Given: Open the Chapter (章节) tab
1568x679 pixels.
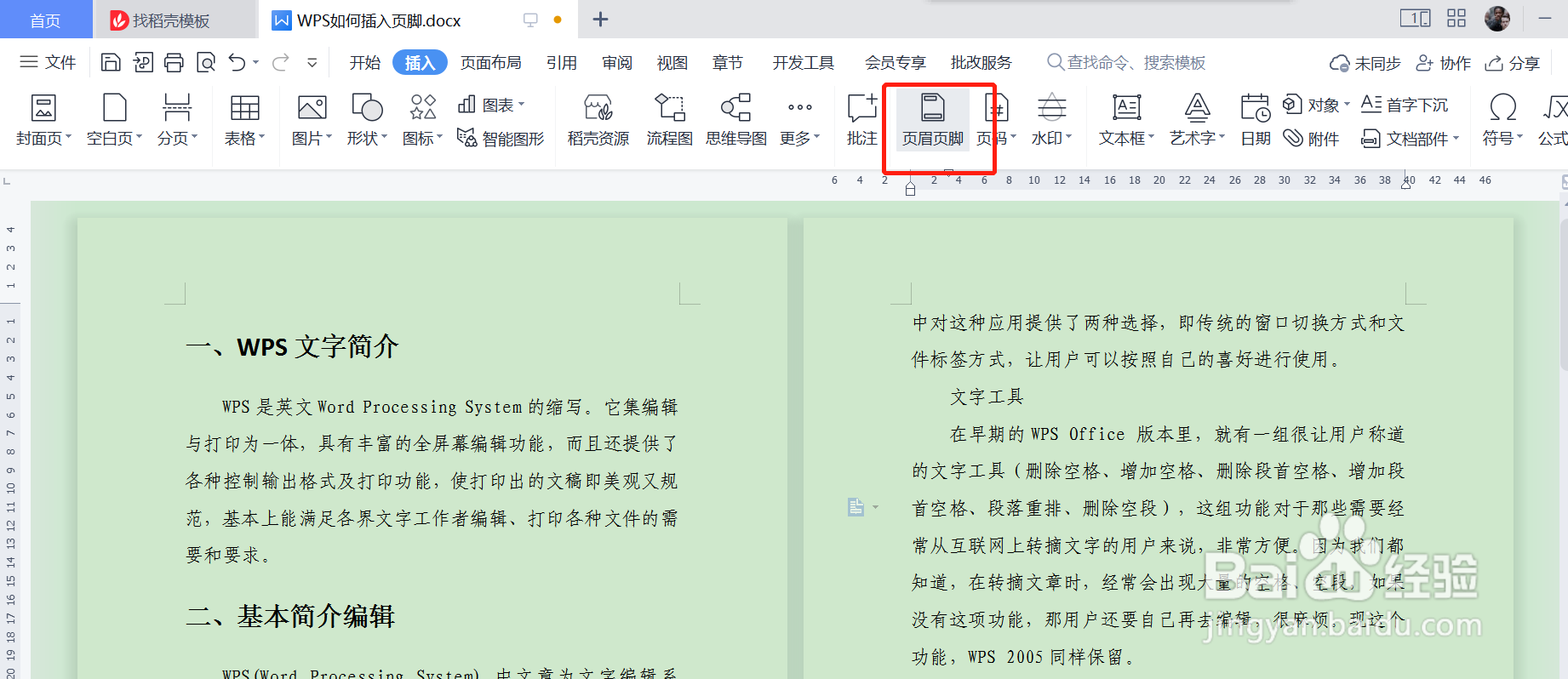Looking at the screenshot, I should coord(728,62).
